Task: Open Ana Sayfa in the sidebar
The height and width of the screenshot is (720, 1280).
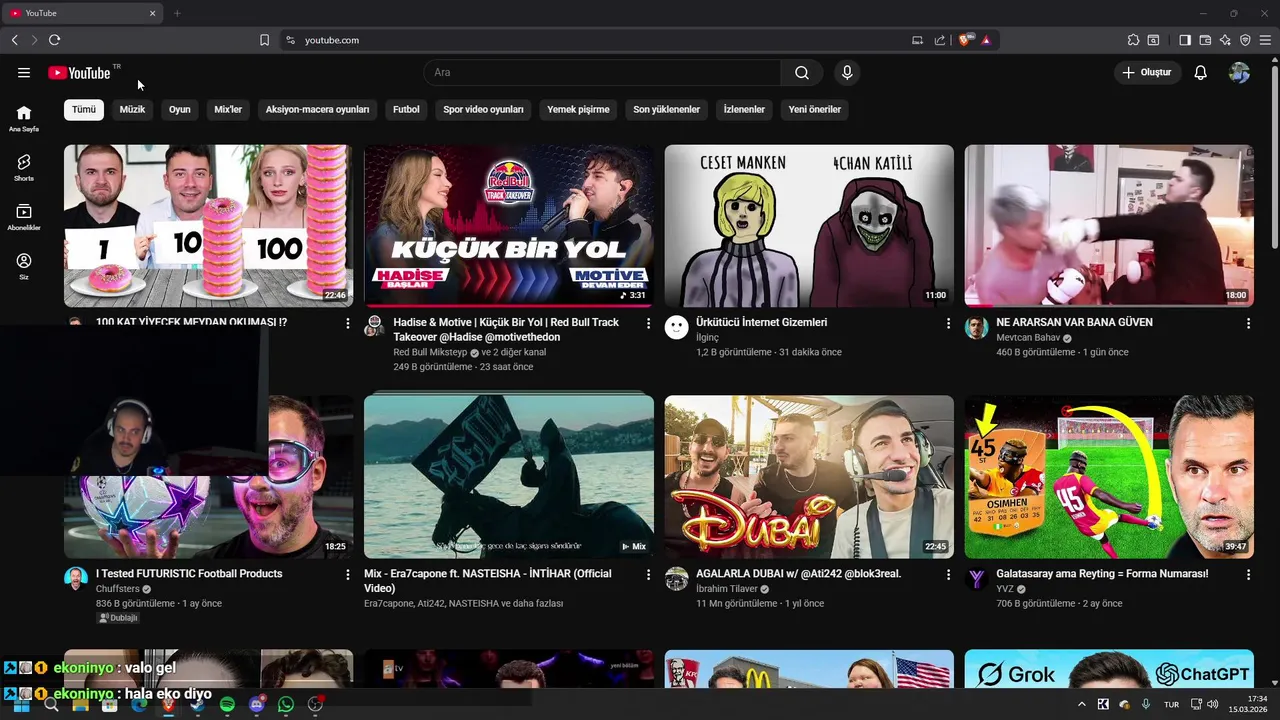Action: [x=24, y=119]
